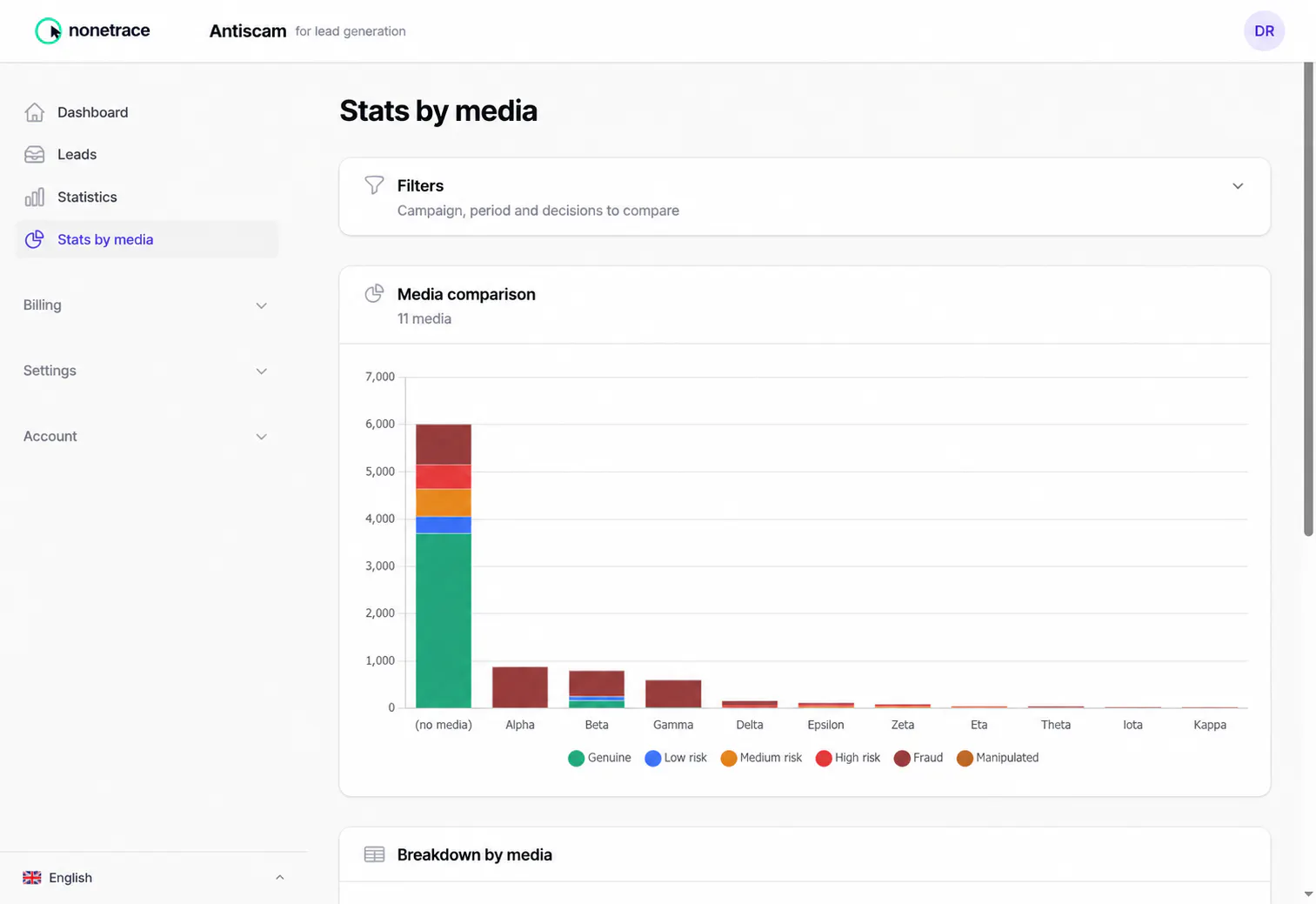
Task: Open the Leads page
Action: click(147, 155)
